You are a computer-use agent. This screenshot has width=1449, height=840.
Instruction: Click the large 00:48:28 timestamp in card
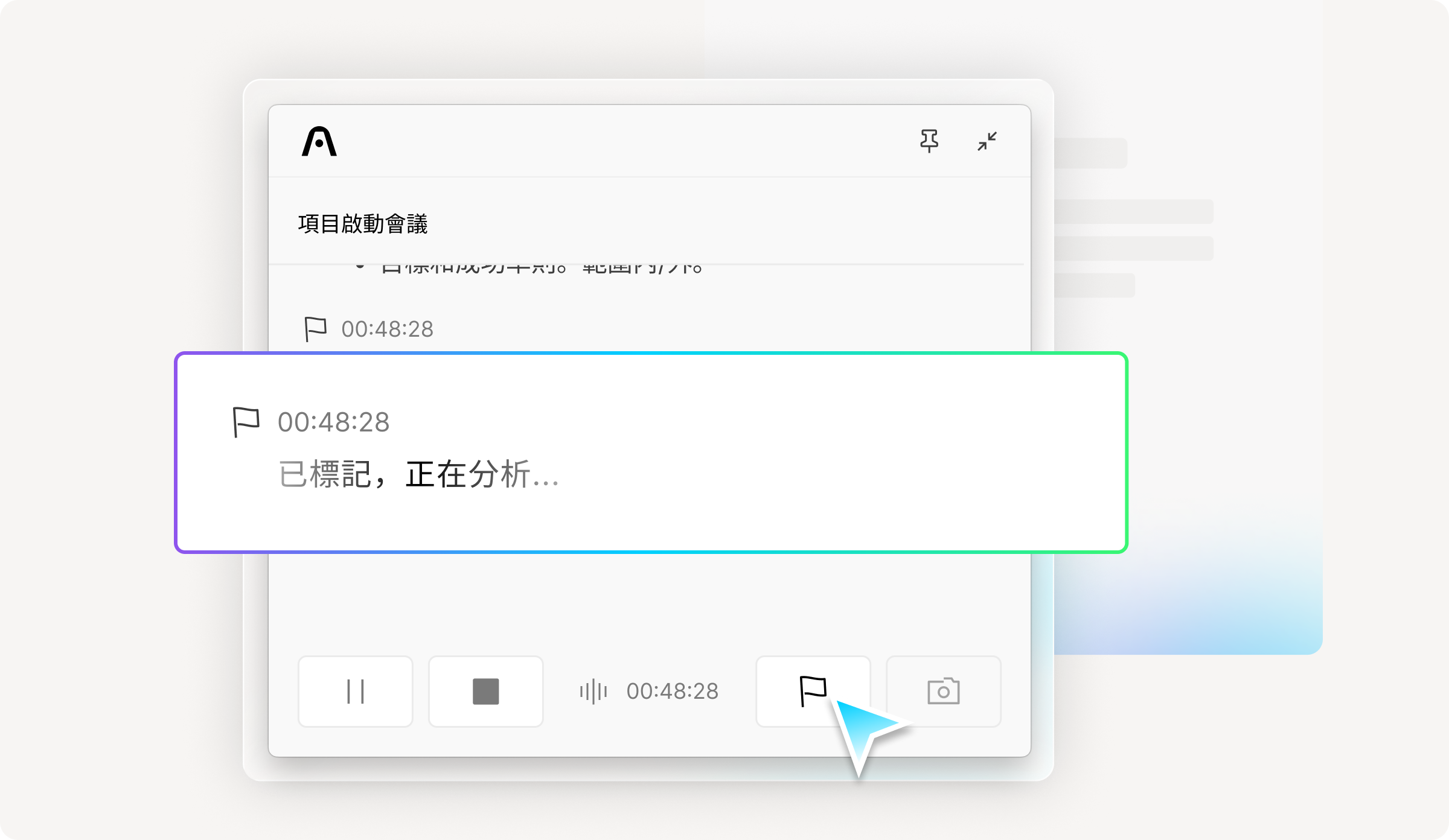point(333,422)
